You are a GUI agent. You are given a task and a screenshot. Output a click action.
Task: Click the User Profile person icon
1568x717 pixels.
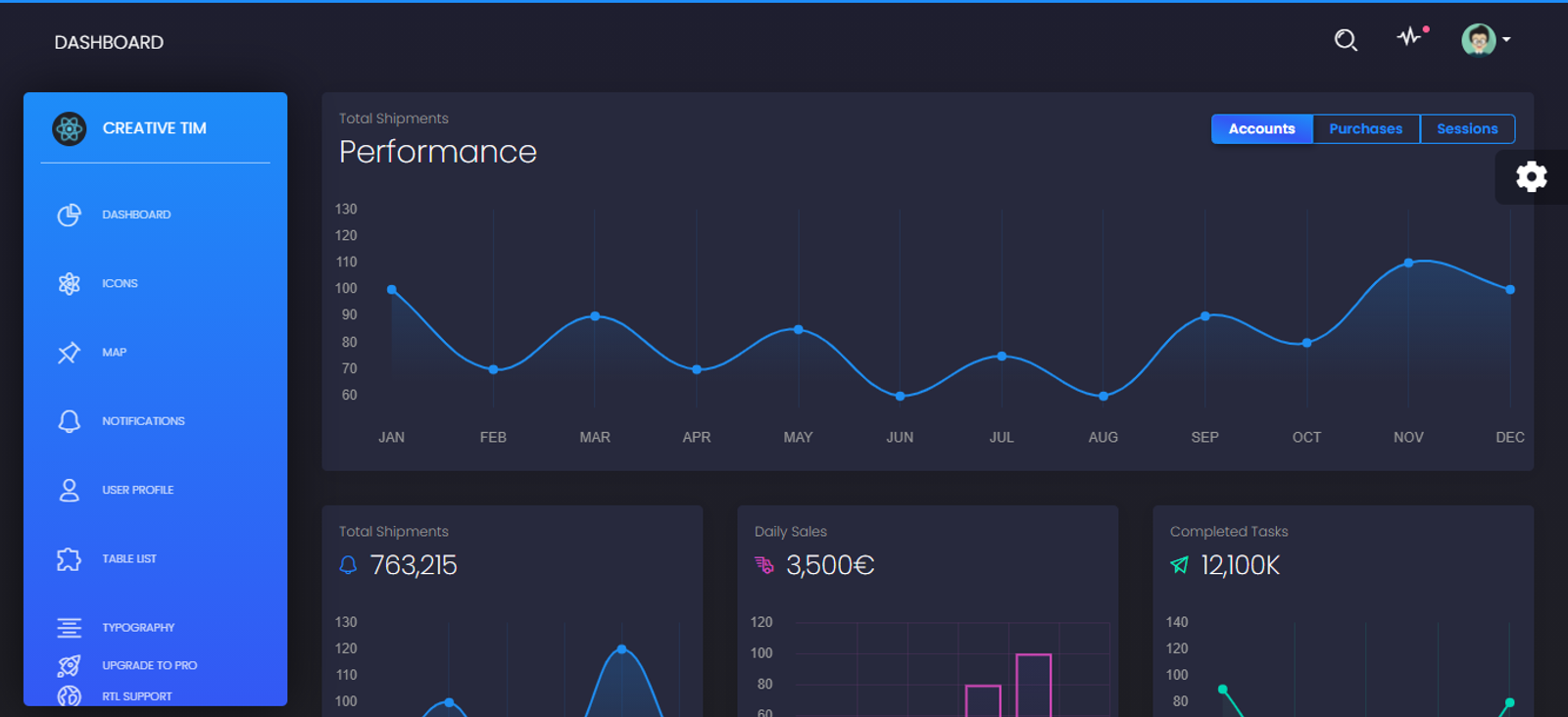[69, 490]
